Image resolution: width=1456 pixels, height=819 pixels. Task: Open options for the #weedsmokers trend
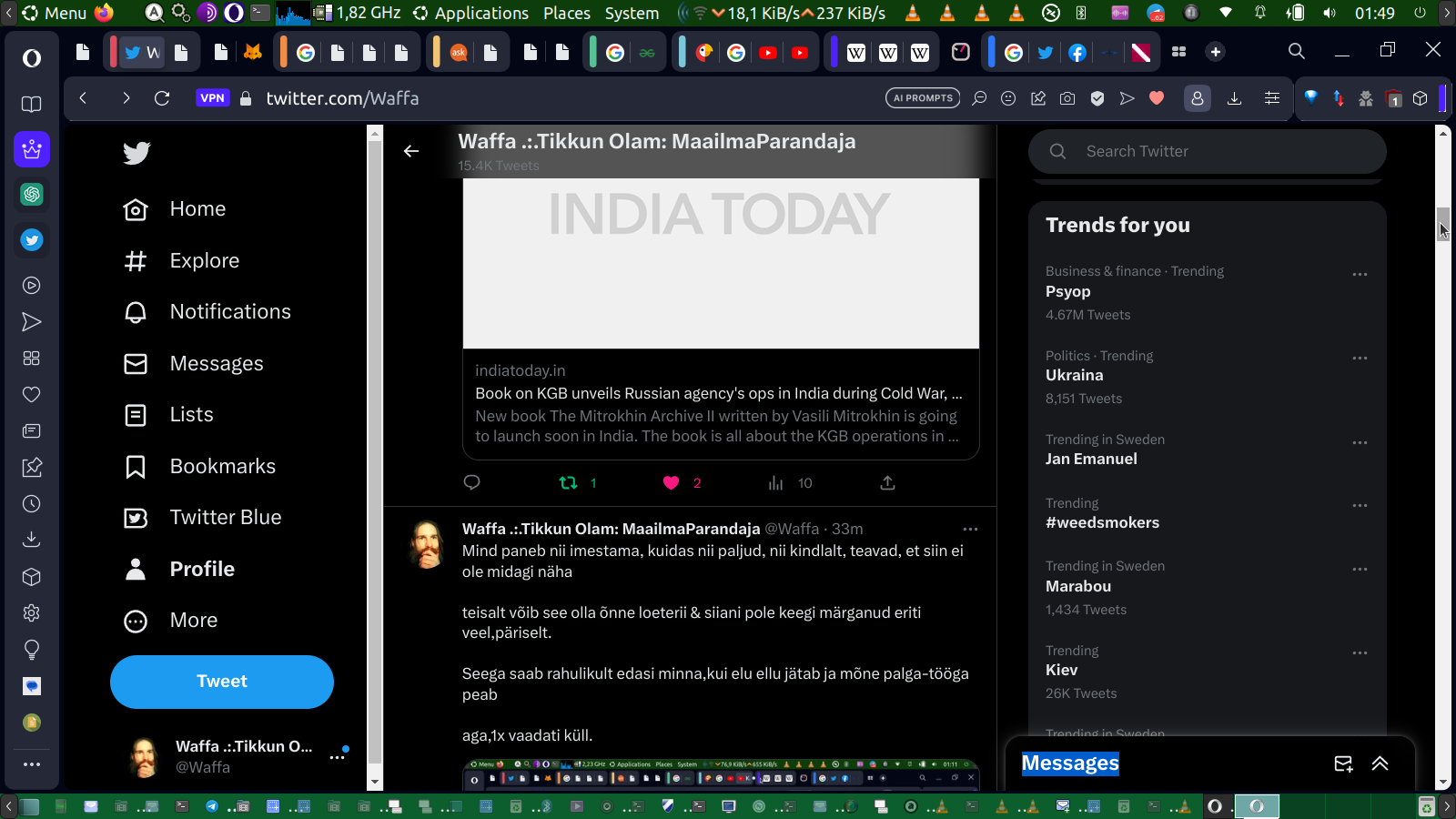point(1360,505)
